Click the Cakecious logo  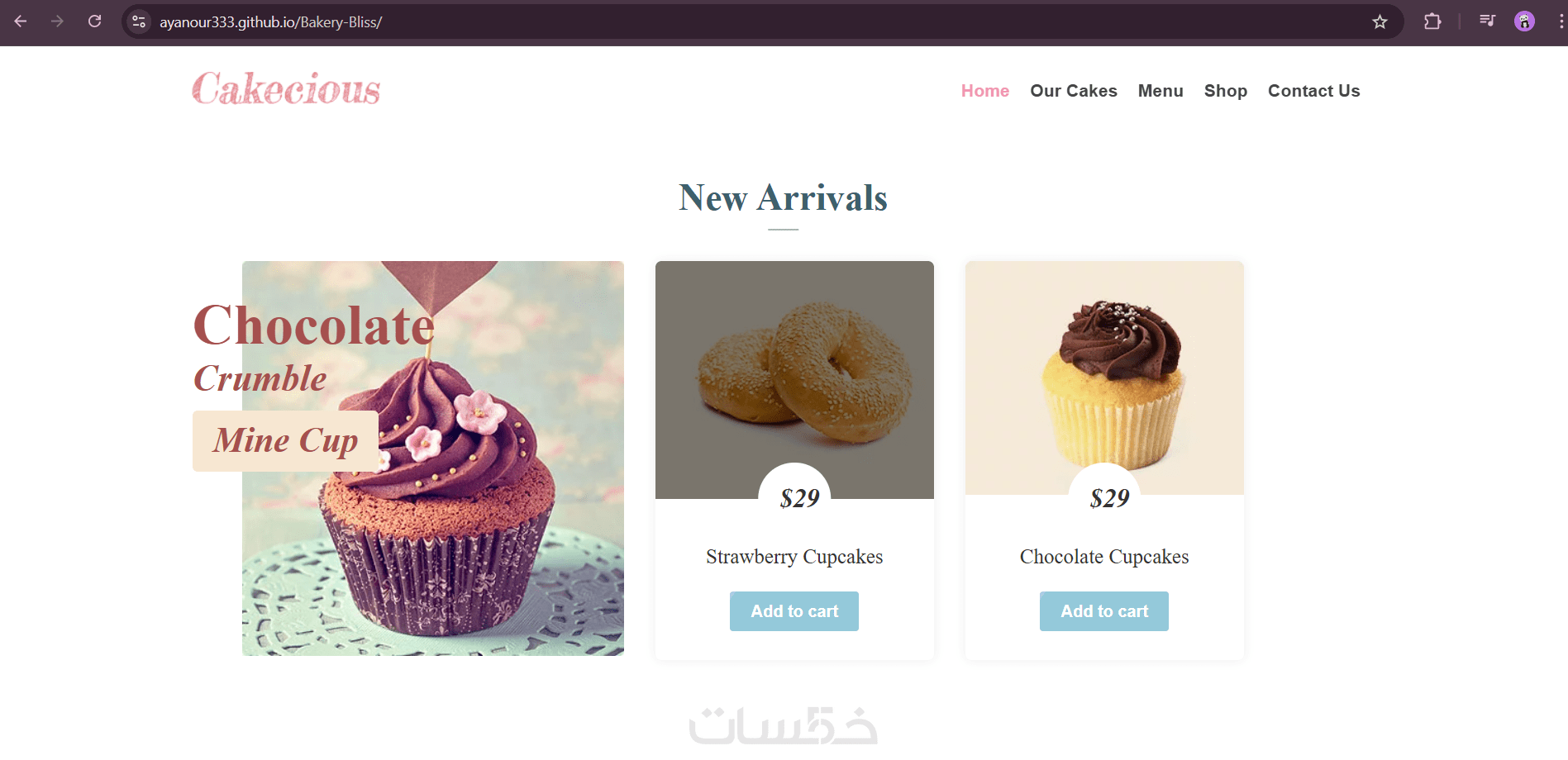[286, 88]
